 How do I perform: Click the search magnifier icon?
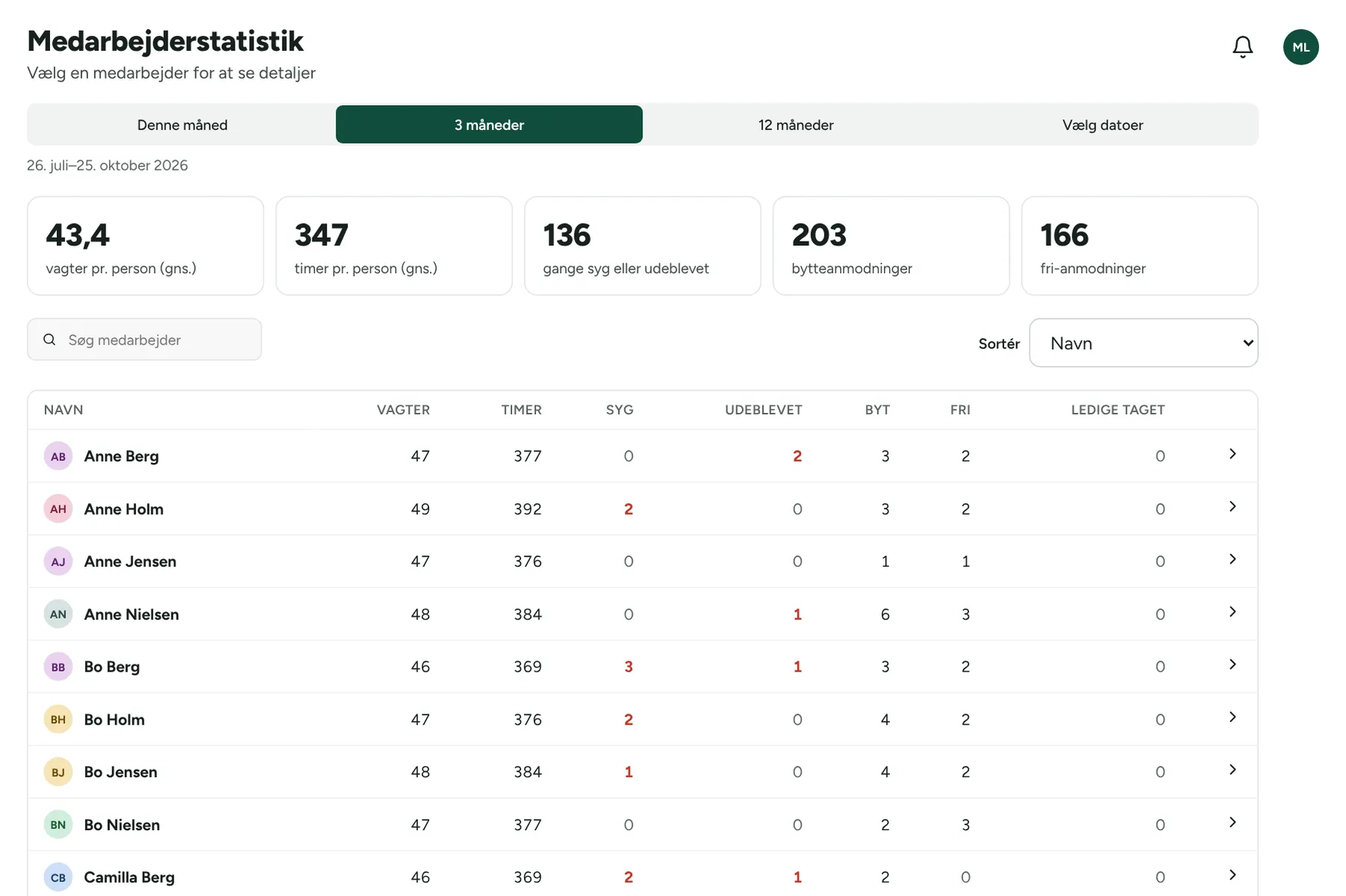[49, 340]
